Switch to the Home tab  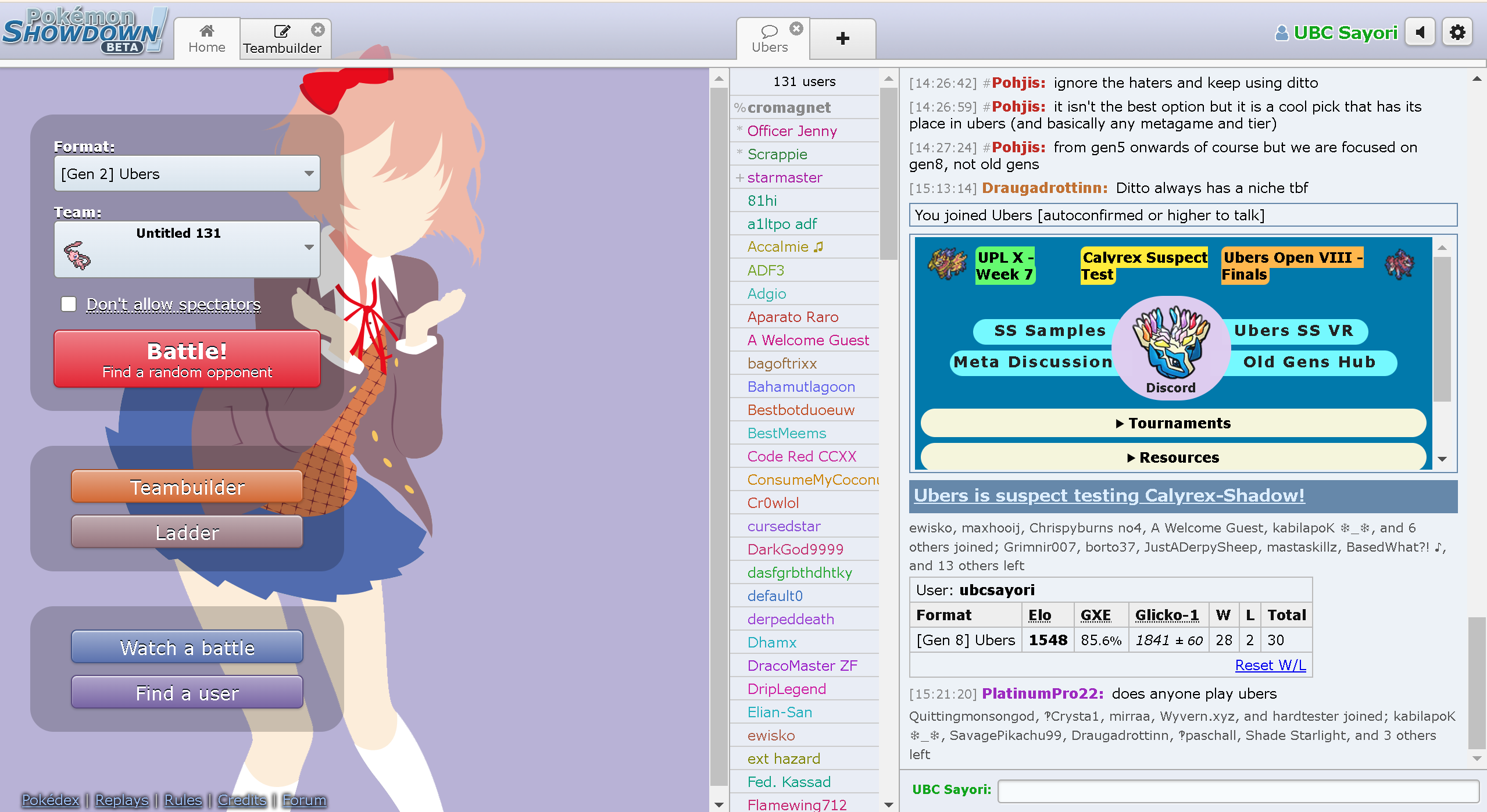pyautogui.click(x=207, y=39)
